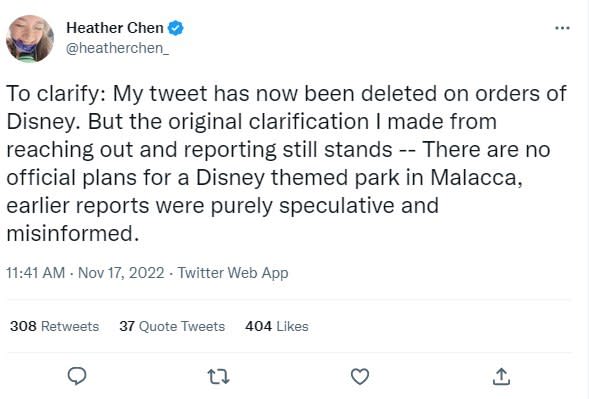Image resolution: width=589 pixels, height=399 pixels.
Task: Click the Nov 17, 2022 date
Action: click(x=121, y=273)
